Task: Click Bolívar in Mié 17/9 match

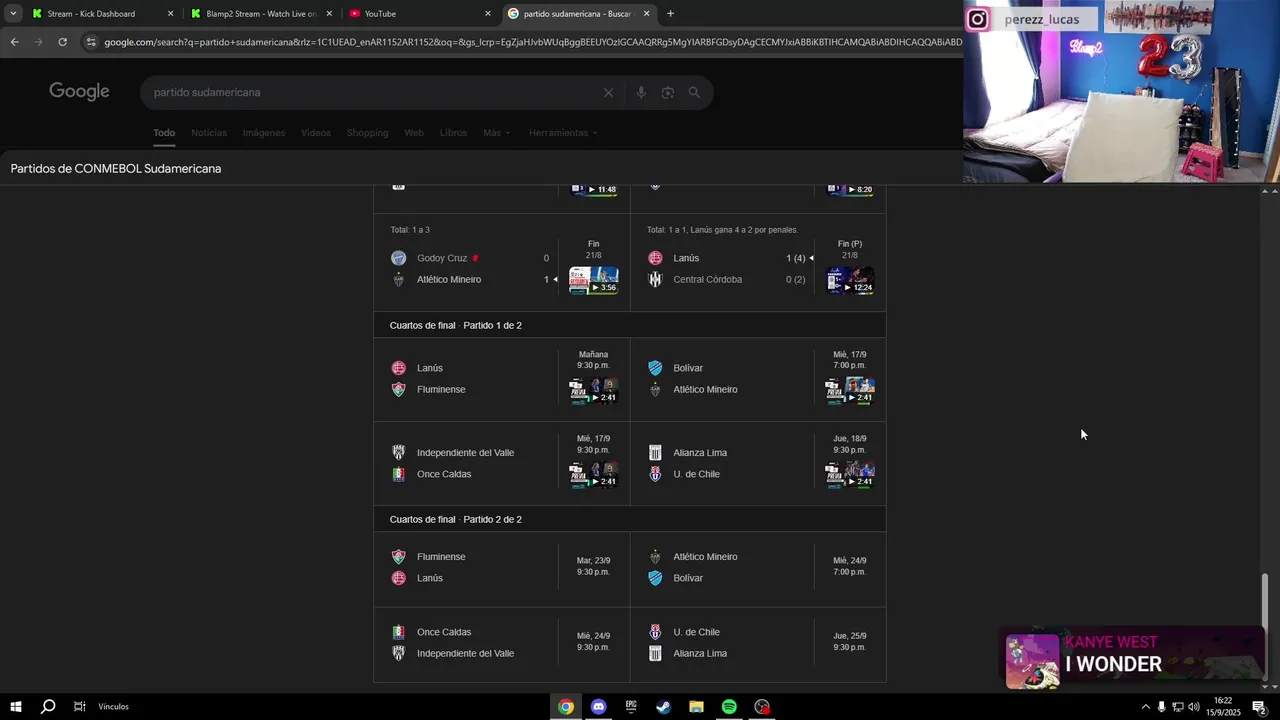Action: (688, 368)
